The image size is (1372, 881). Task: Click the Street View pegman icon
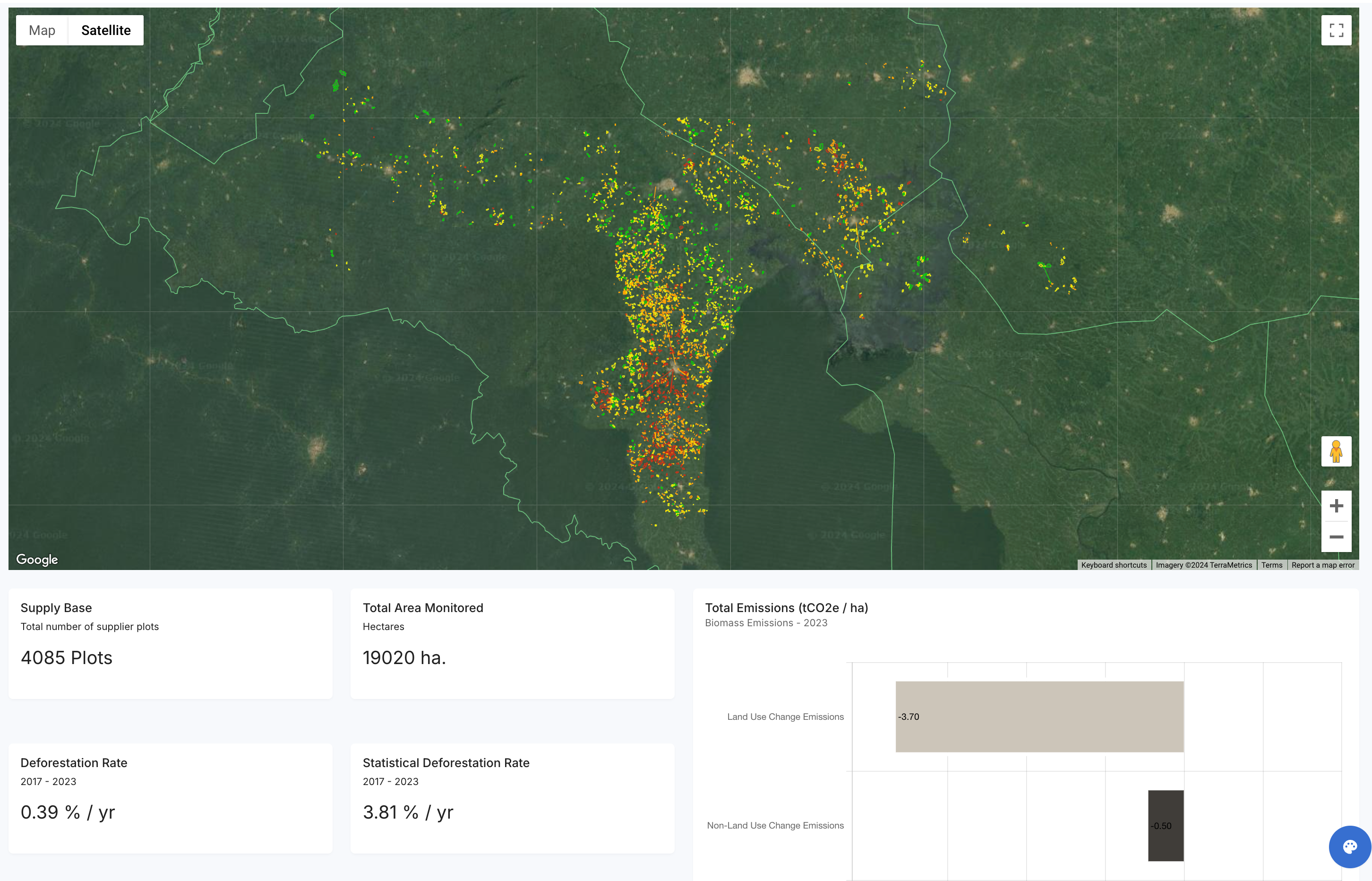[x=1336, y=451]
